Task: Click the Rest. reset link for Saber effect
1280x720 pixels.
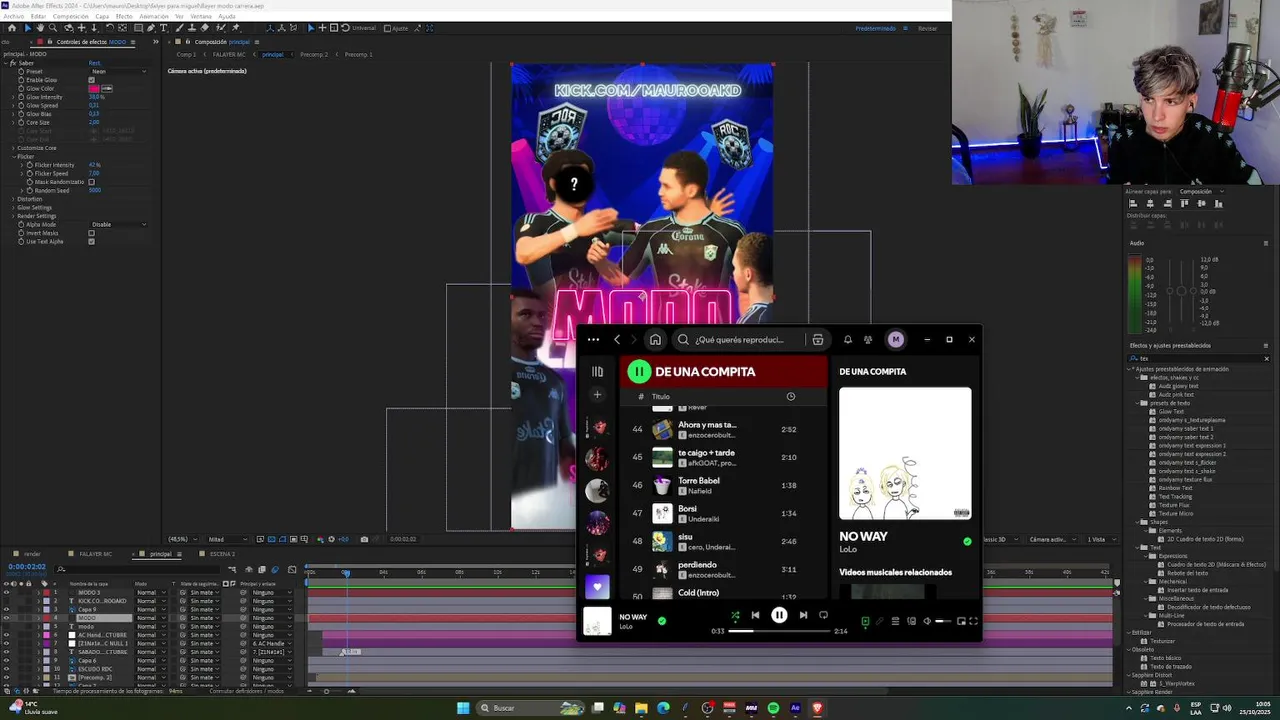Action: (x=94, y=63)
